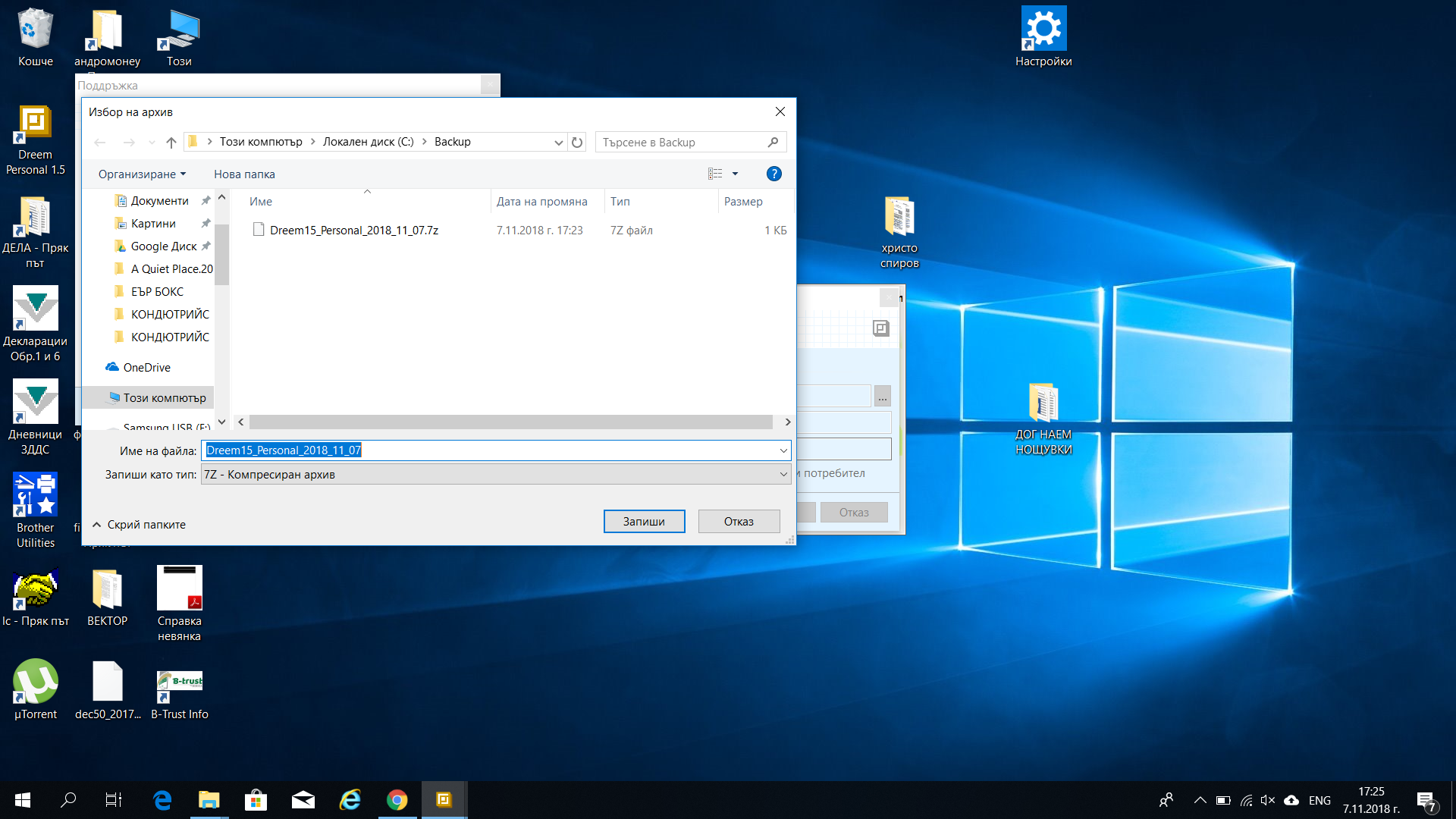Viewport: 1456px width, 819px height.
Task: Sort by Име column header
Action: 367,202
